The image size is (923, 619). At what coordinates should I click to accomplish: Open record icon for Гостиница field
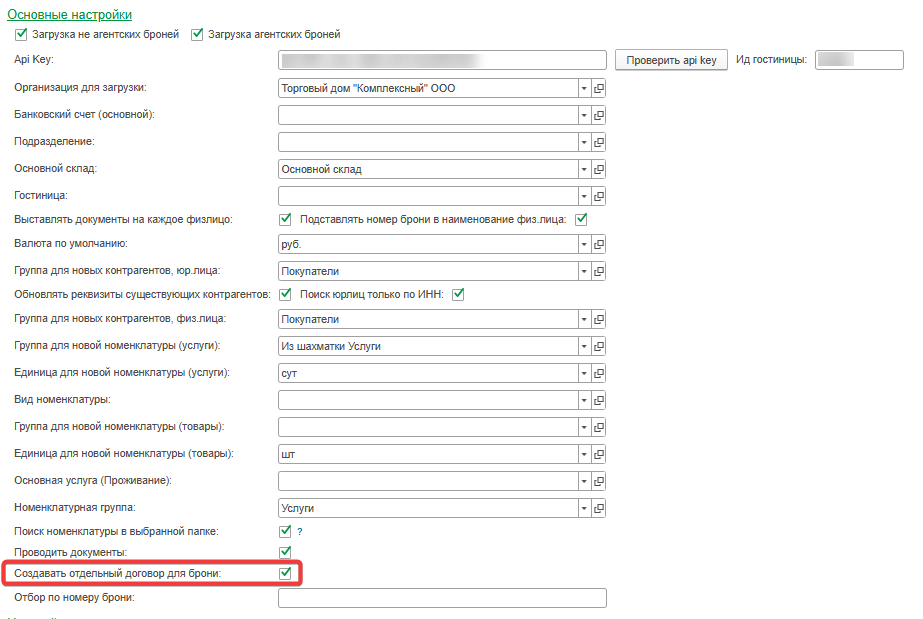point(600,196)
